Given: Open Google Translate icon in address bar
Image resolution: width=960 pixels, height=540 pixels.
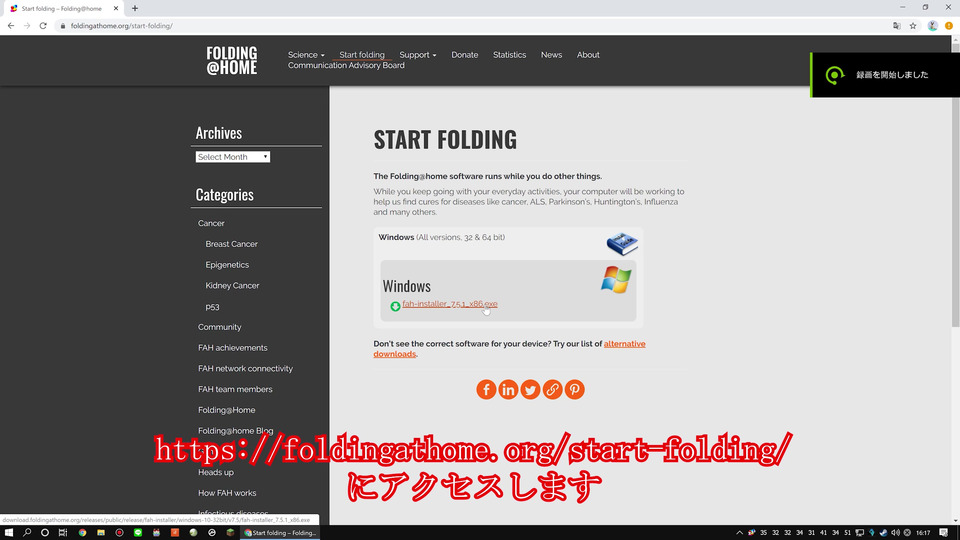Looking at the screenshot, I should click(897, 26).
